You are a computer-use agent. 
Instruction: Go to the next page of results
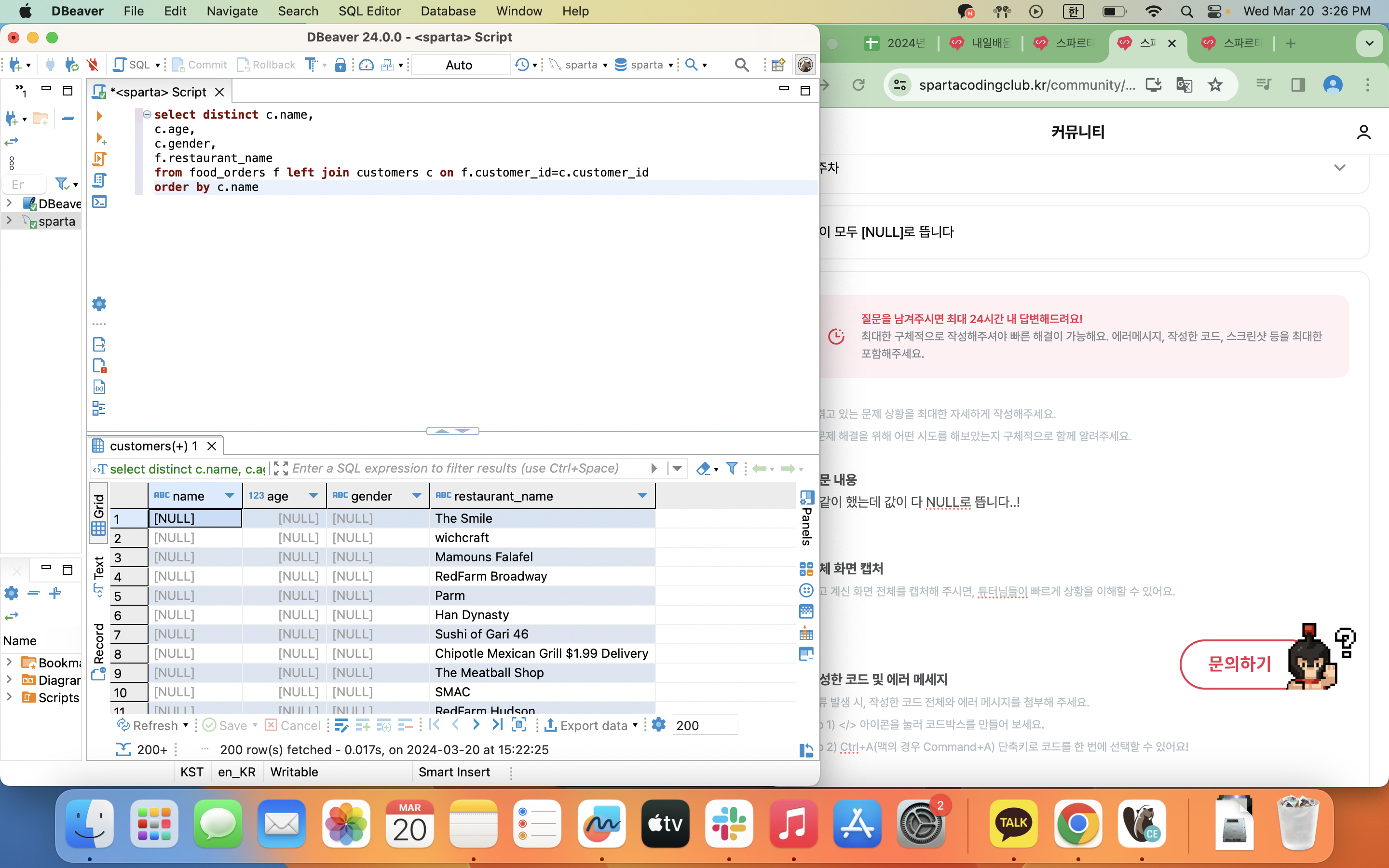(x=476, y=724)
